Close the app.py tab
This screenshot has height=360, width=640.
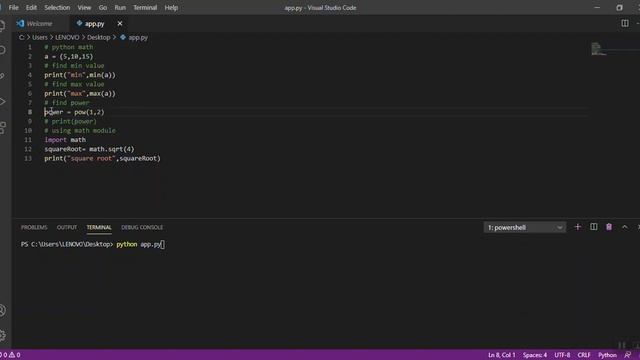click(120, 24)
